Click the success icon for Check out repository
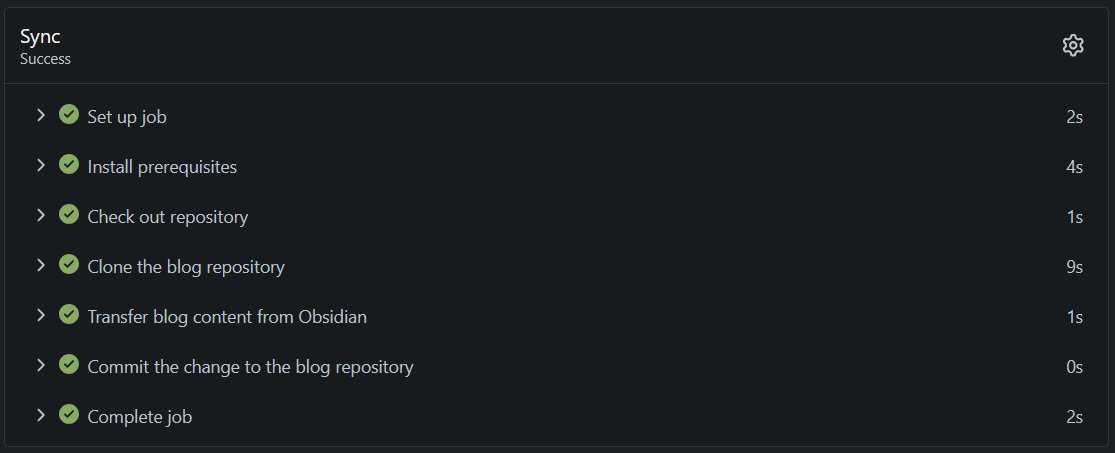1115x453 pixels. click(x=69, y=215)
